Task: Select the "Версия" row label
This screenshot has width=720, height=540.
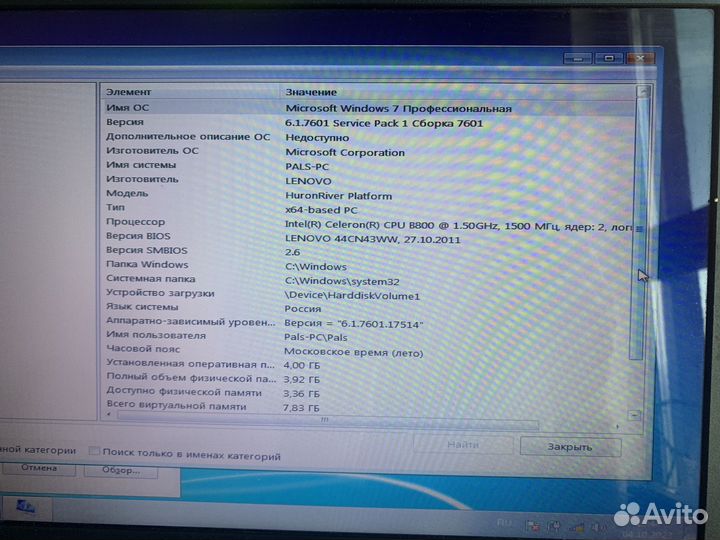Action: coord(125,122)
